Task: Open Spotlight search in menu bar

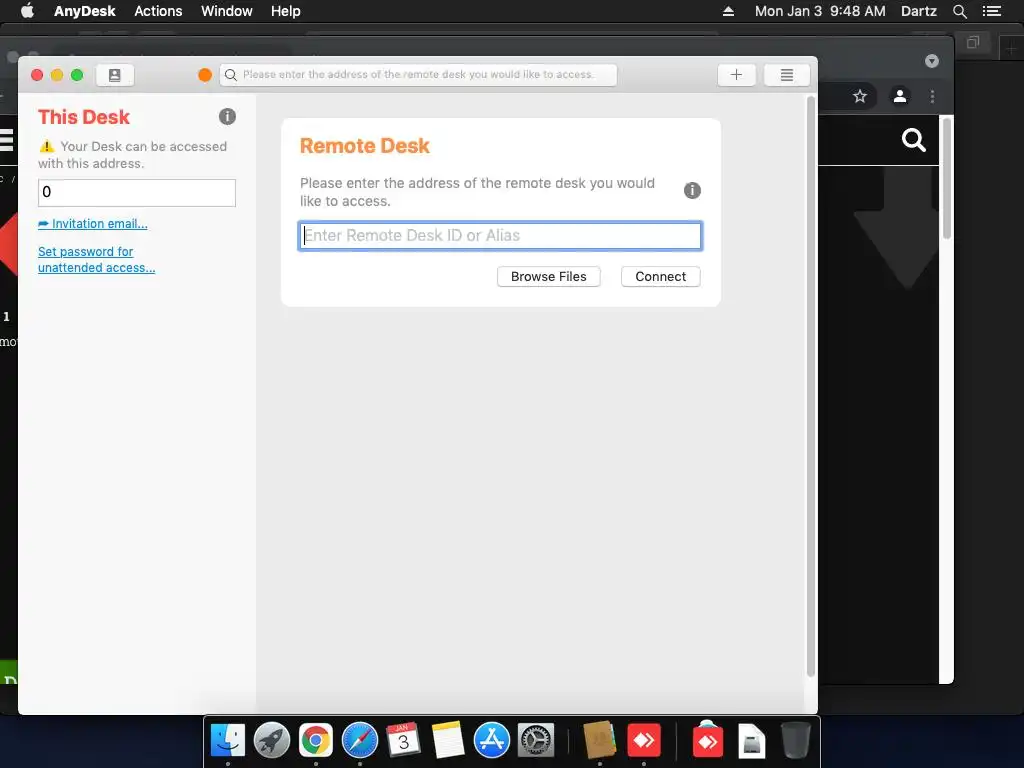Action: pos(959,11)
